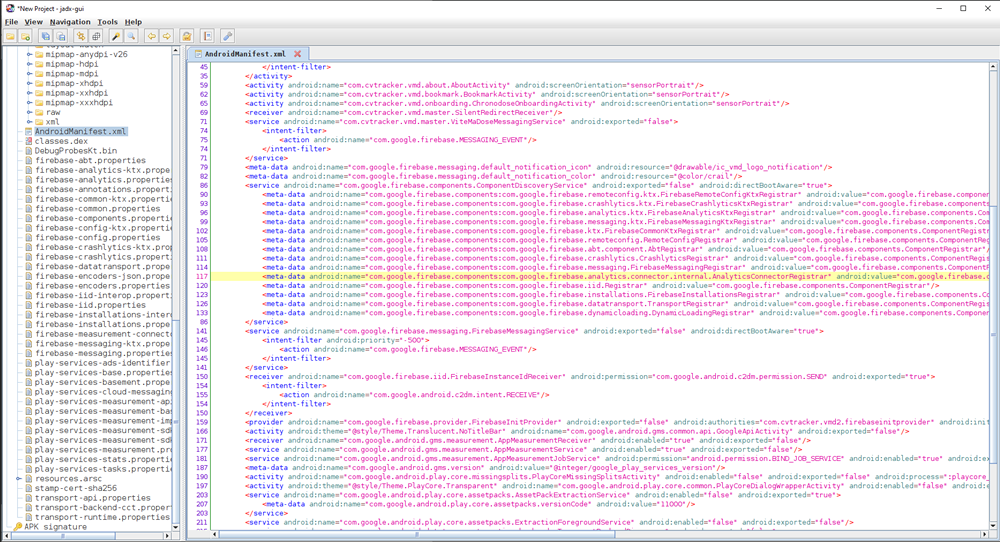The image size is (1000, 542).
Task: Select classes.dex in the tree
Action: click(61, 141)
